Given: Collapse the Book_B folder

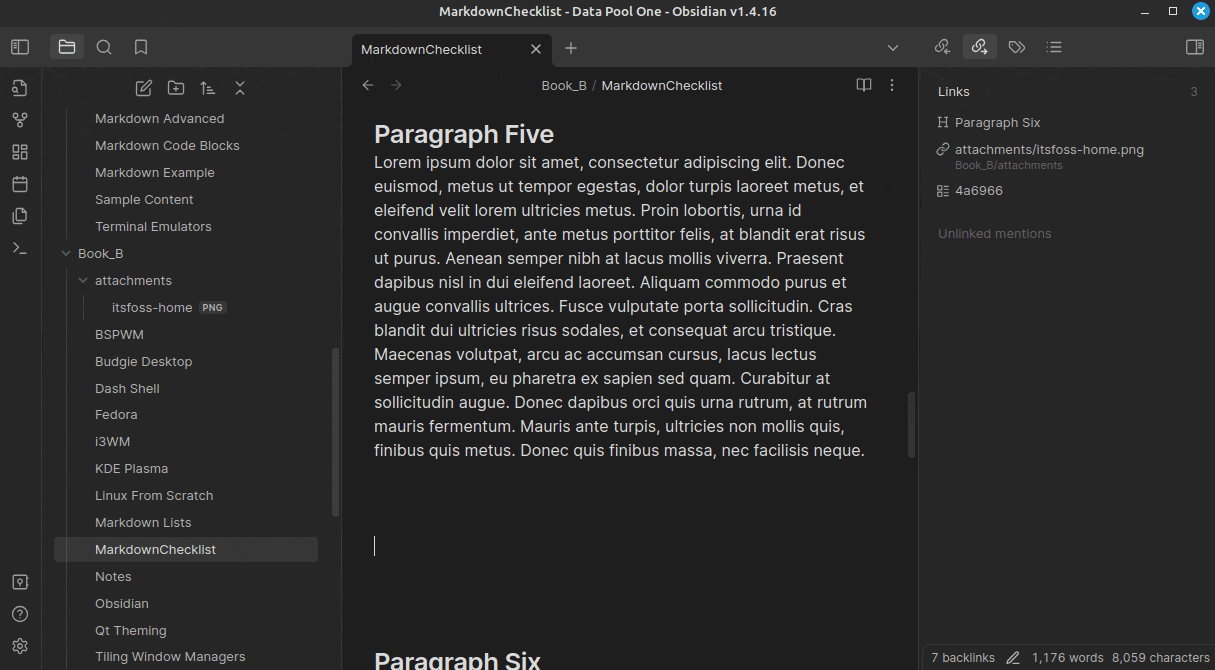Looking at the screenshot, I should (66, 254).
